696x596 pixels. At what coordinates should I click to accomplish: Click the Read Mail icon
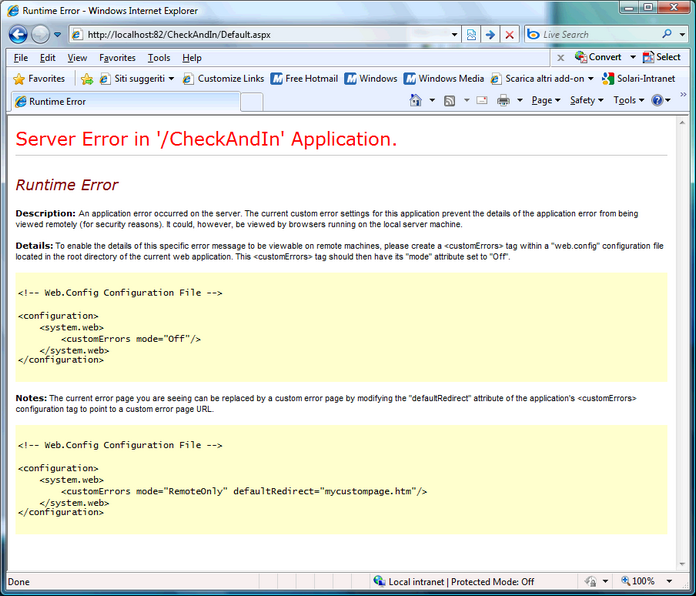click(x=482, y=101)
